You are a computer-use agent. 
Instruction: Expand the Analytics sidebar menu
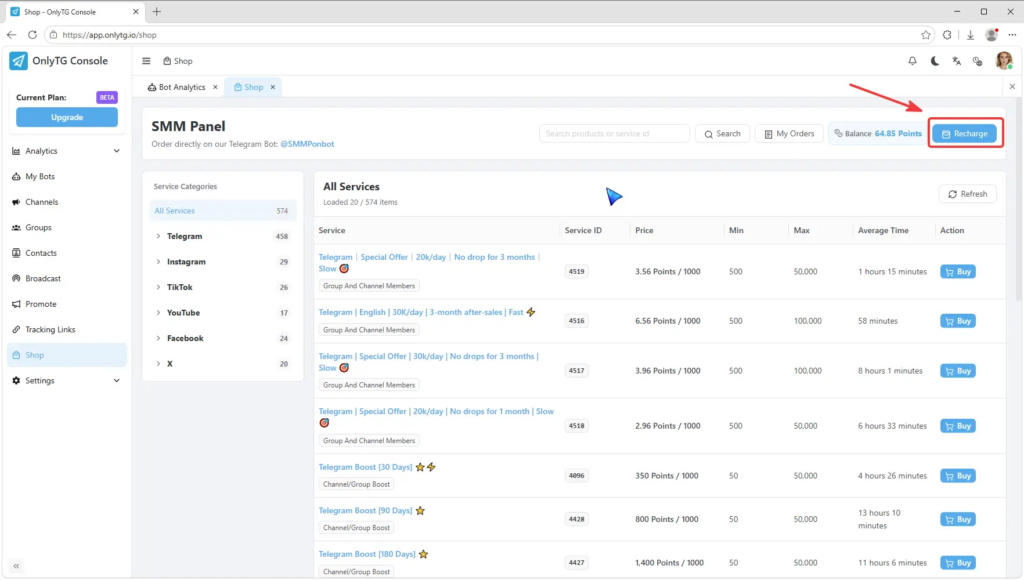(66, 151)
